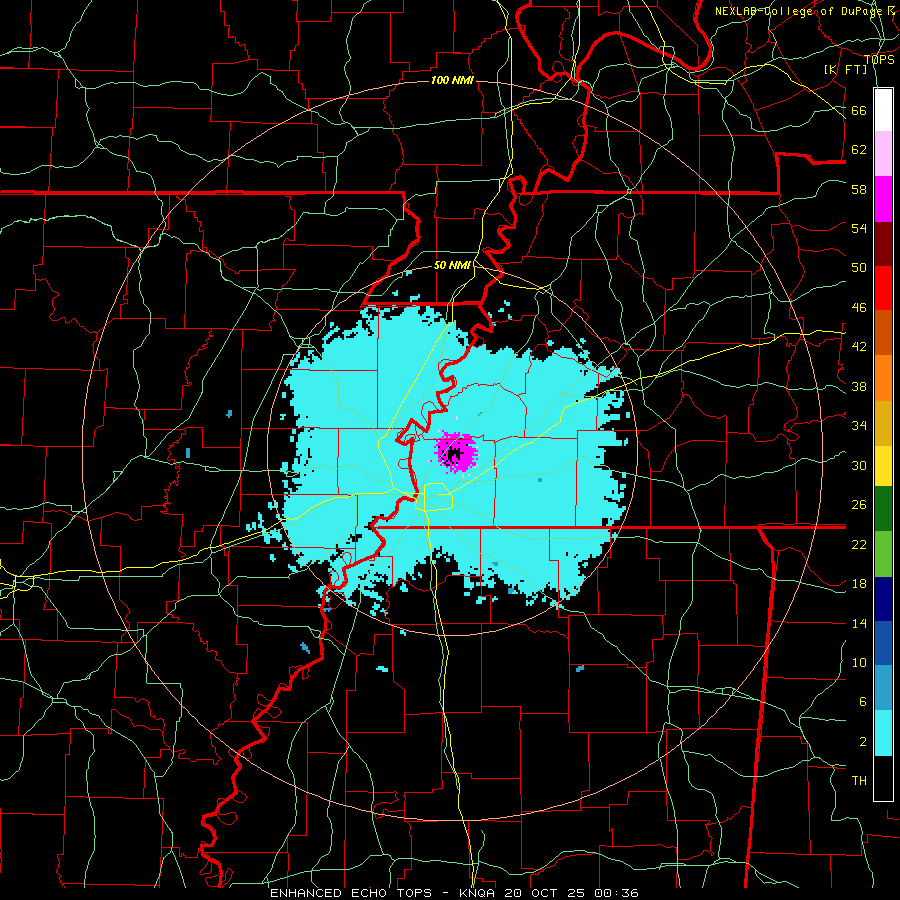Screen dimensions: 900x900
Task: Click the '00:36' time stamp in footer
Action: pyautogui.click(x=616, y=893)
